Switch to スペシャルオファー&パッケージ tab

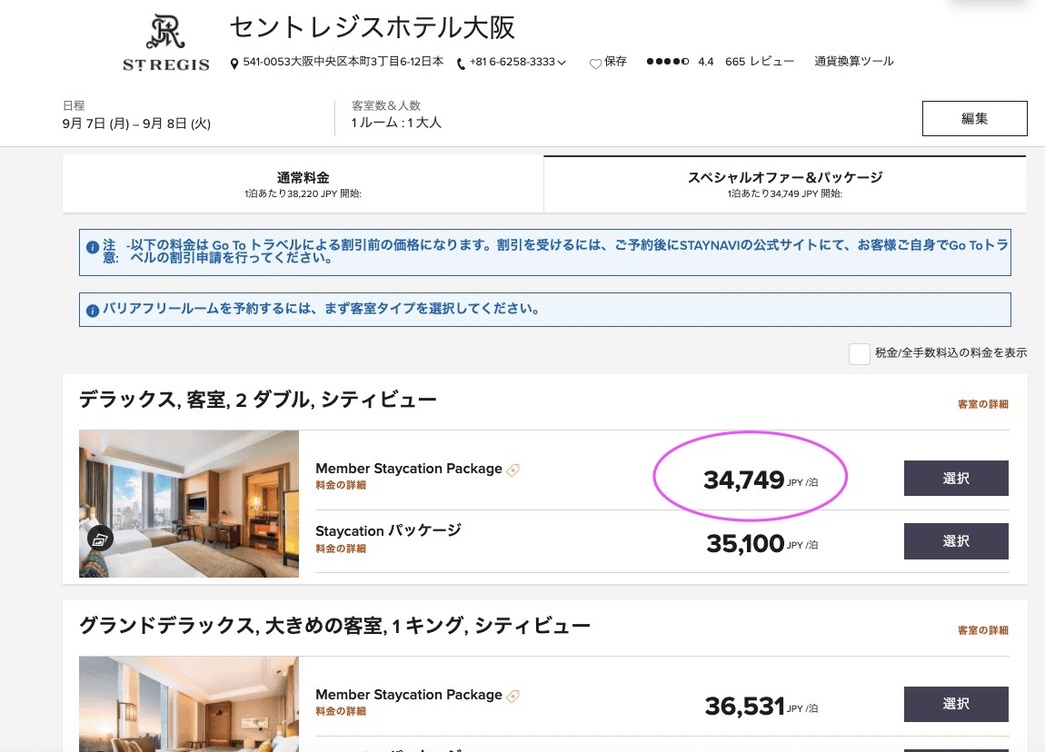coord(785,184)
